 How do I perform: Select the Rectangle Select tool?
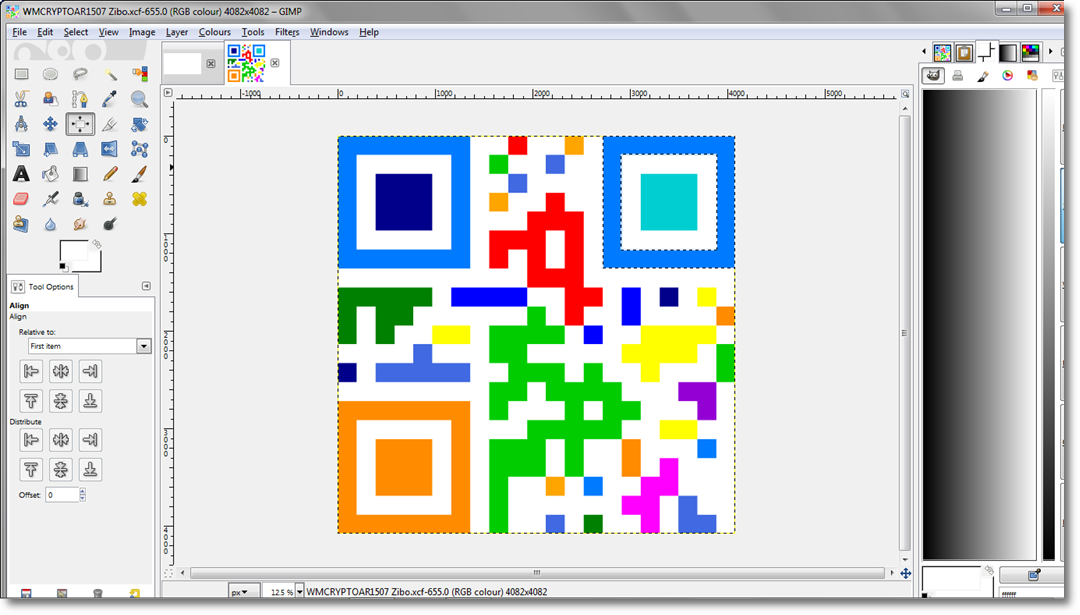click(x=21, y=74)
